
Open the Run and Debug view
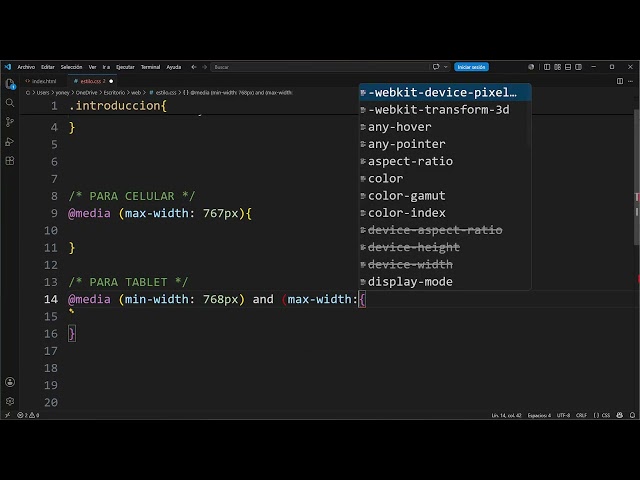10,142
